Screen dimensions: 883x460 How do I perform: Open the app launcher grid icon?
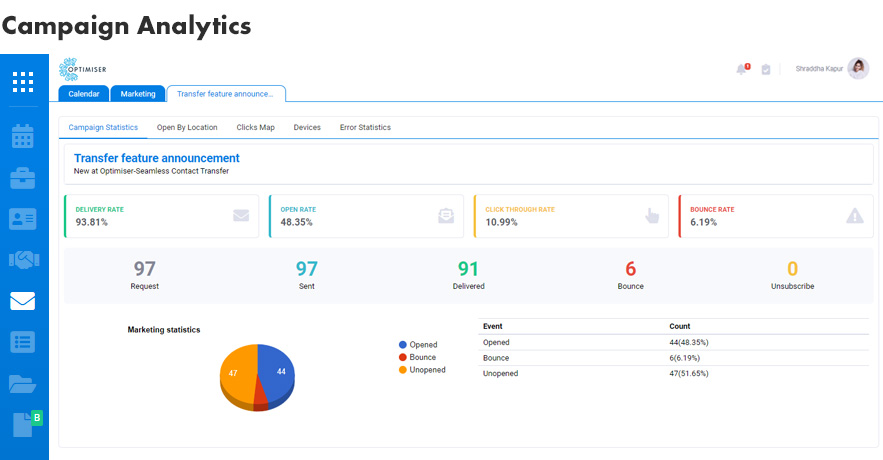coord(23,82)
